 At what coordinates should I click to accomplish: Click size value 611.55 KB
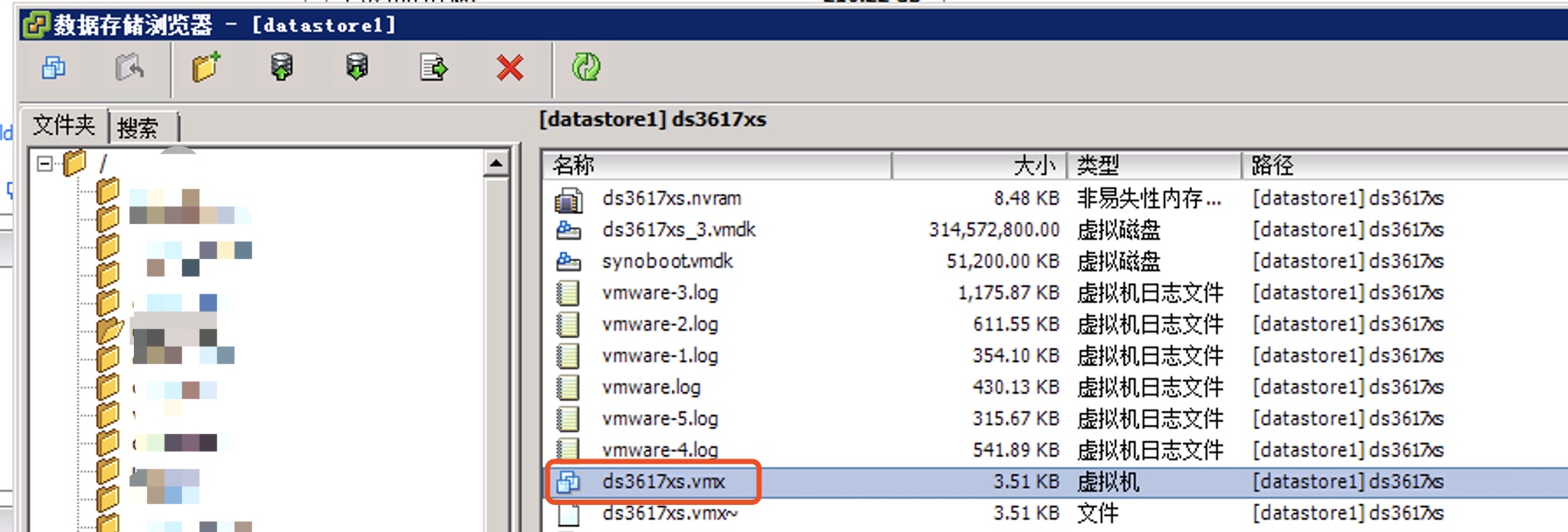[1016, 325]
